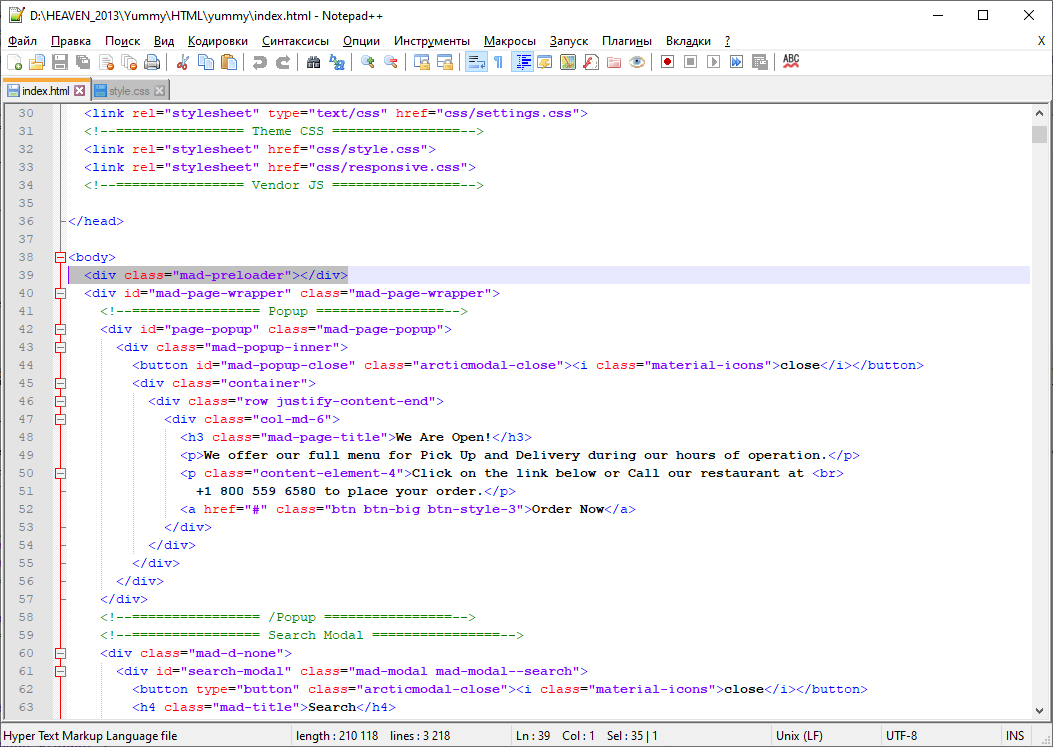1053x747 pixels.
Task: Open Find with the binoculars icon
Action: 313,62
